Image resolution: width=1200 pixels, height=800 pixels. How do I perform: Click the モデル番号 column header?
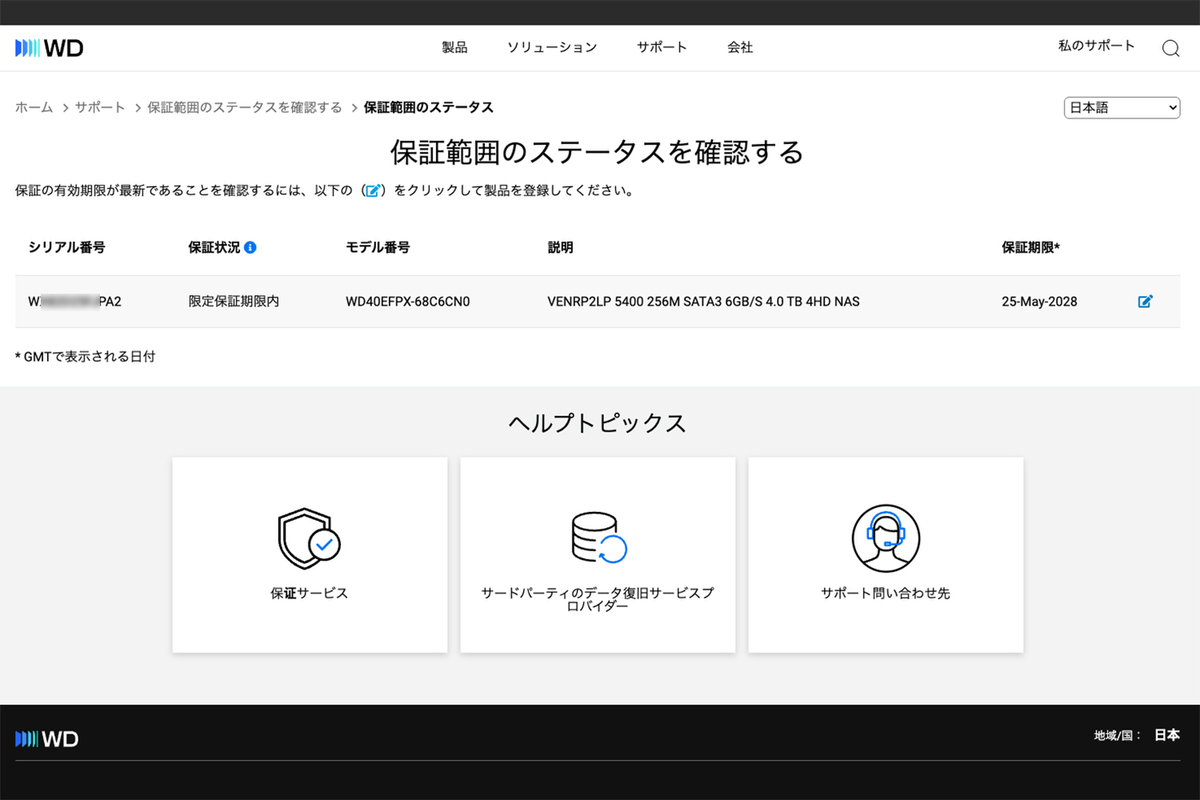pos(378,247)
